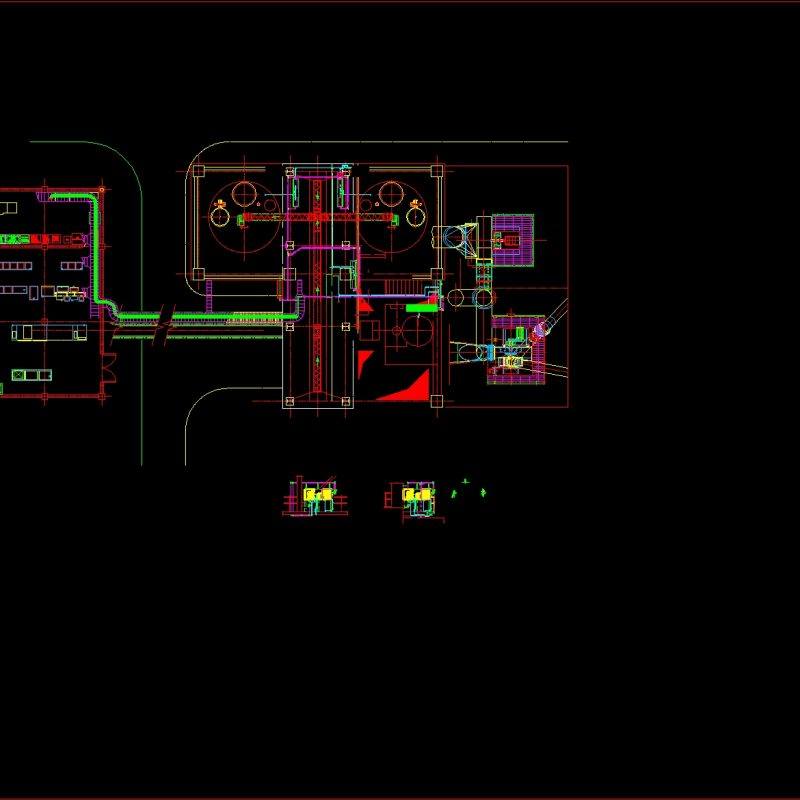The height and width of the screenshot is (800, 800).
Task: Select the magenta piping run symbol
Action: tap(310, 248)
